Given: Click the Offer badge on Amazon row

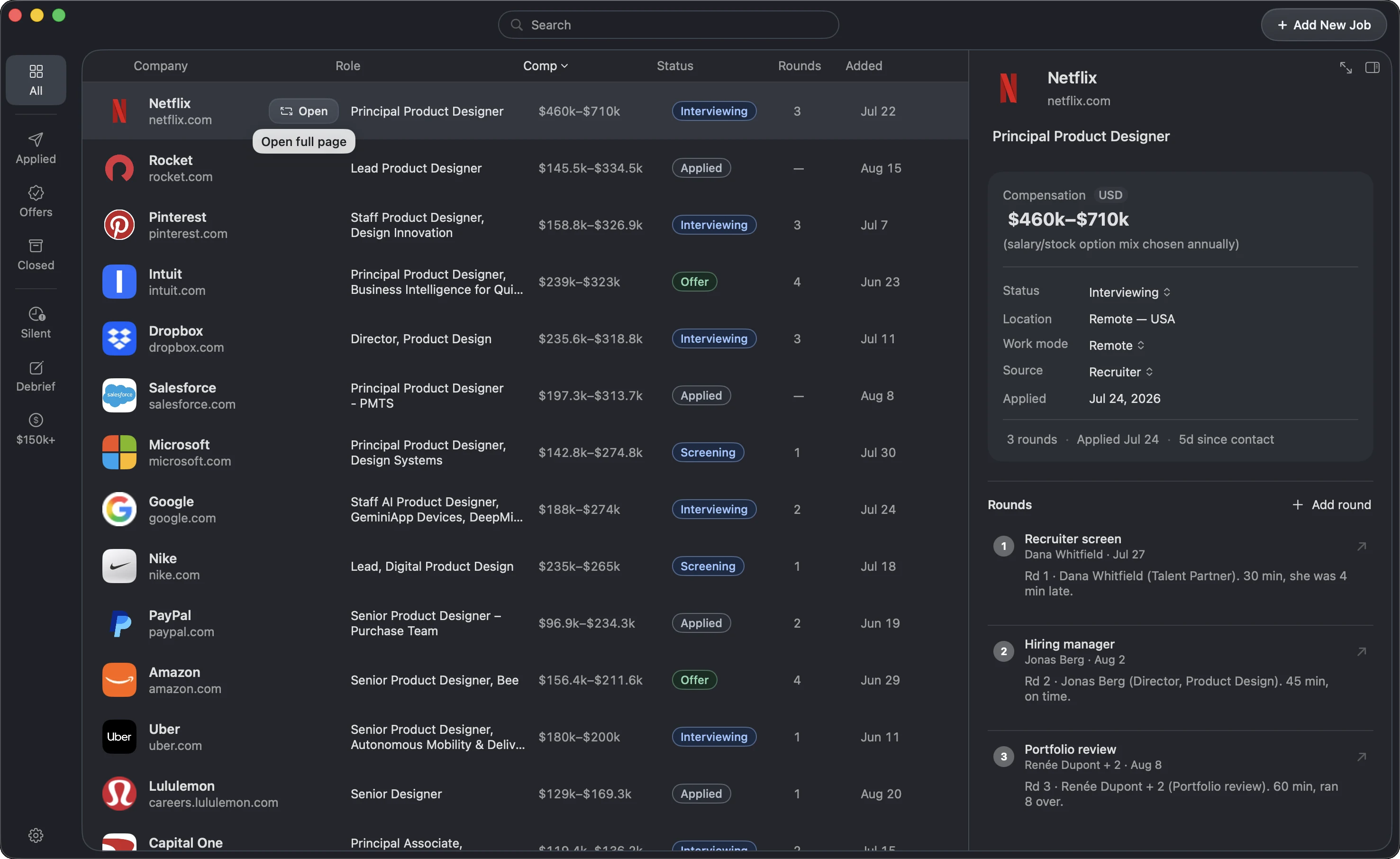Looking at the screenshot, I should (694, 680).
